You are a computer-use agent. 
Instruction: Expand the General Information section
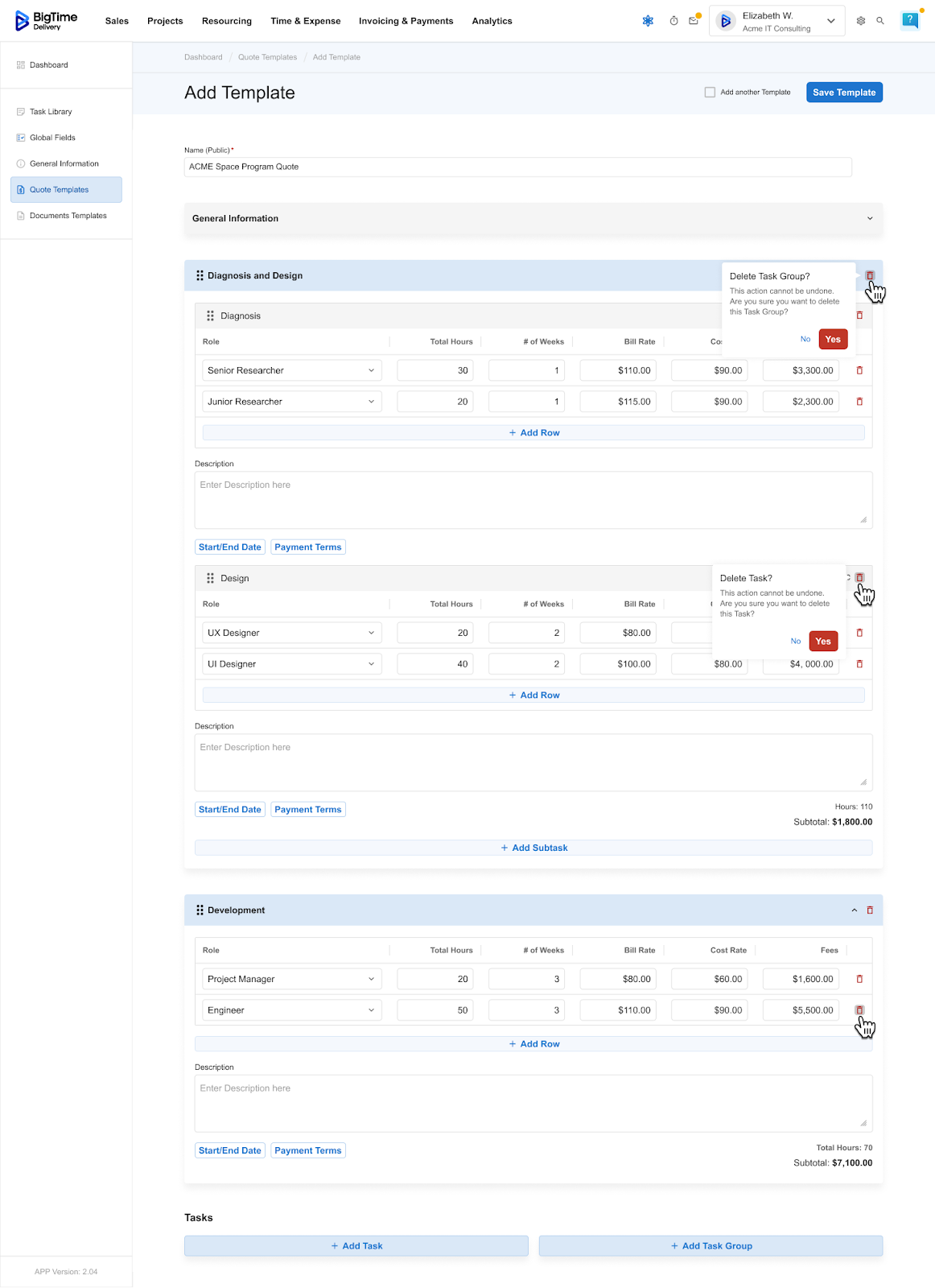click(870, 218)
